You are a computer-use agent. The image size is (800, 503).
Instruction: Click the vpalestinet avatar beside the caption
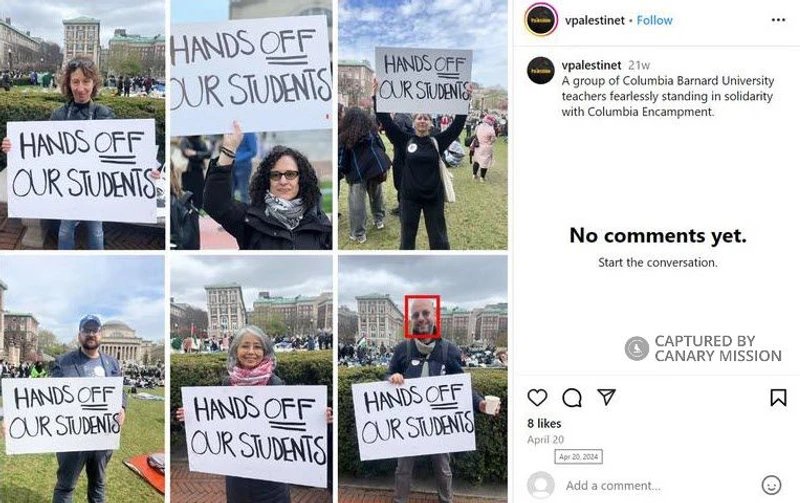tap(541, 70)
